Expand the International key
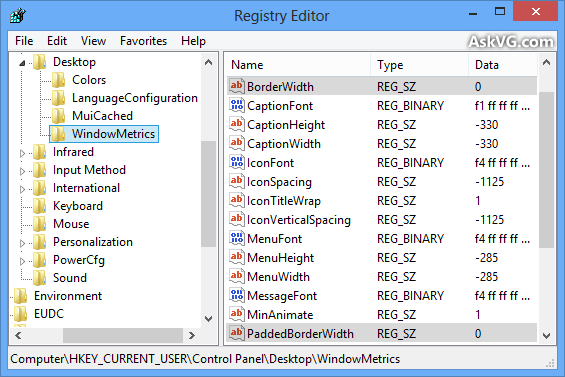This screenshot has height=377, width=565. (22, 189)
